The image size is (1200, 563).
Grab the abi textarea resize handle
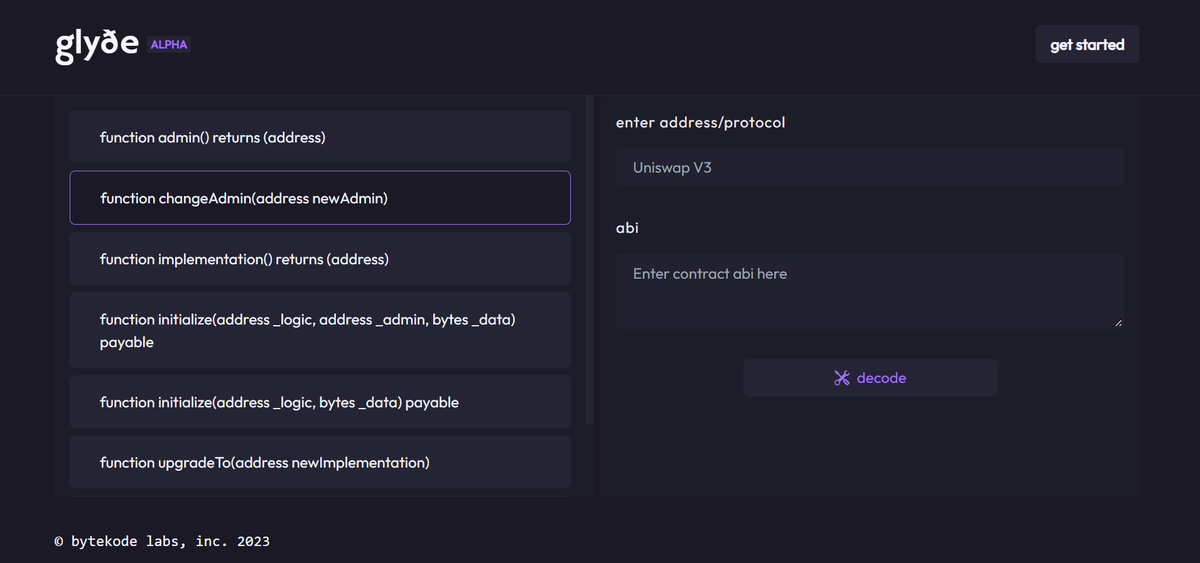1118,322
